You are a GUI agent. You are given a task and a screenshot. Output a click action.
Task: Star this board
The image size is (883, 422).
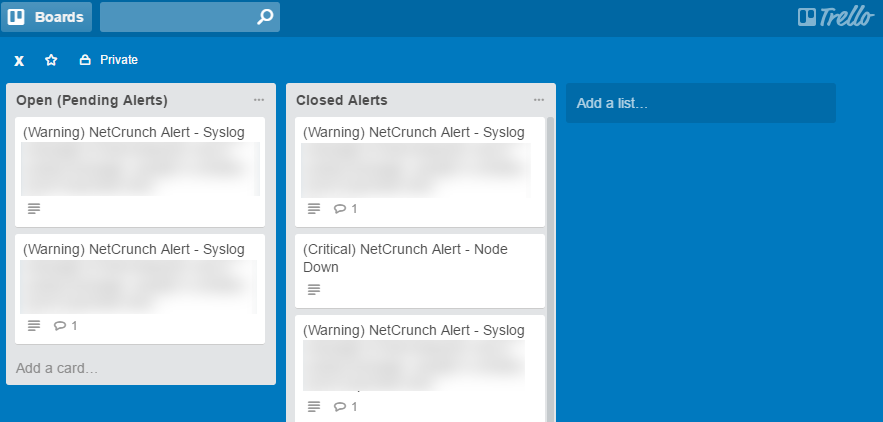(51, 60)
